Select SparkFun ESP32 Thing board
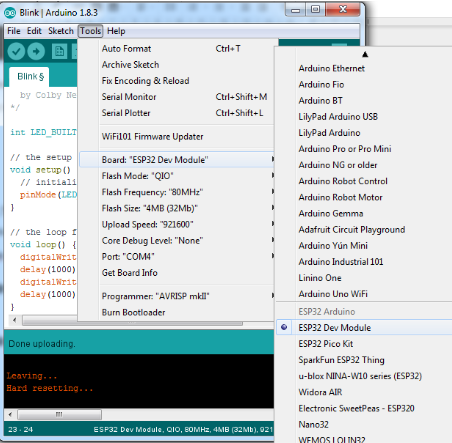This screenshot has width=452, height=443. point(364,360)
